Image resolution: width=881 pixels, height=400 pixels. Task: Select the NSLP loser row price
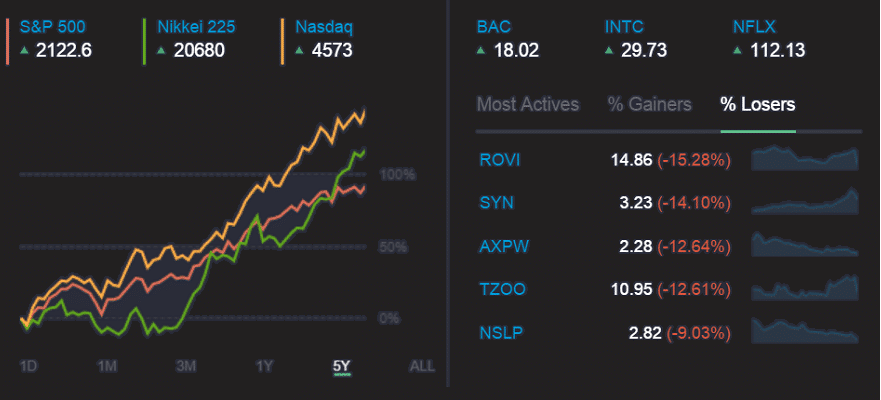[x=644, y=333]
